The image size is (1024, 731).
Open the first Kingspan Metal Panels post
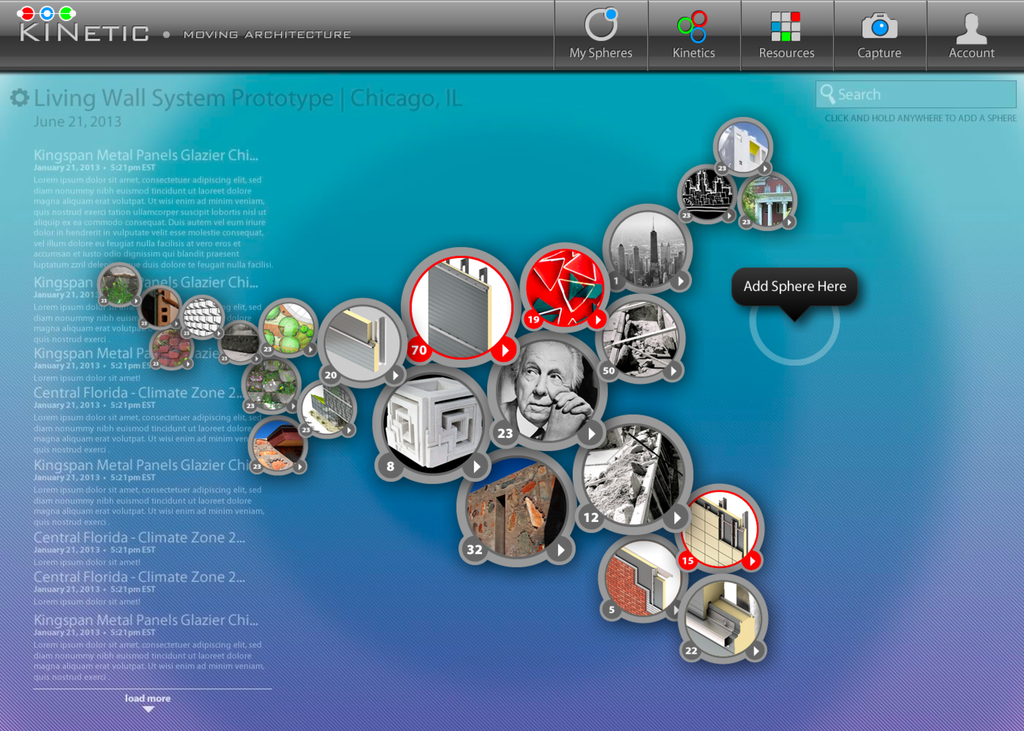pyautogui.click(x=146, y=155)
